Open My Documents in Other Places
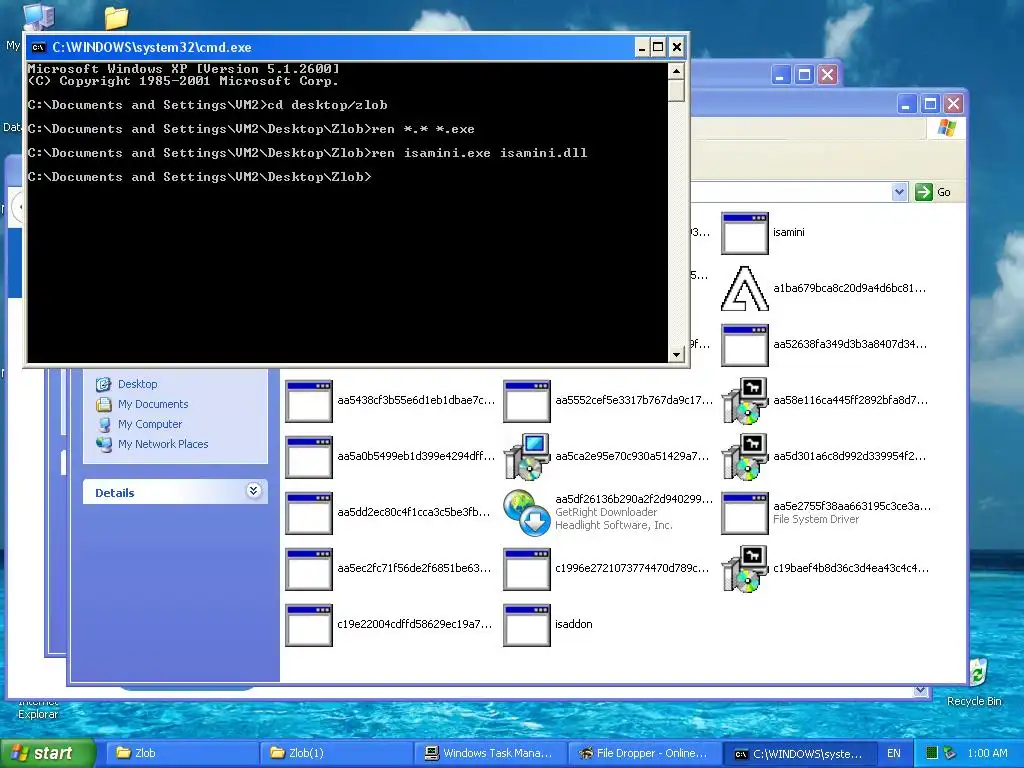The height and width of the screenshot is (768, 1024). (x=153, y=404)
